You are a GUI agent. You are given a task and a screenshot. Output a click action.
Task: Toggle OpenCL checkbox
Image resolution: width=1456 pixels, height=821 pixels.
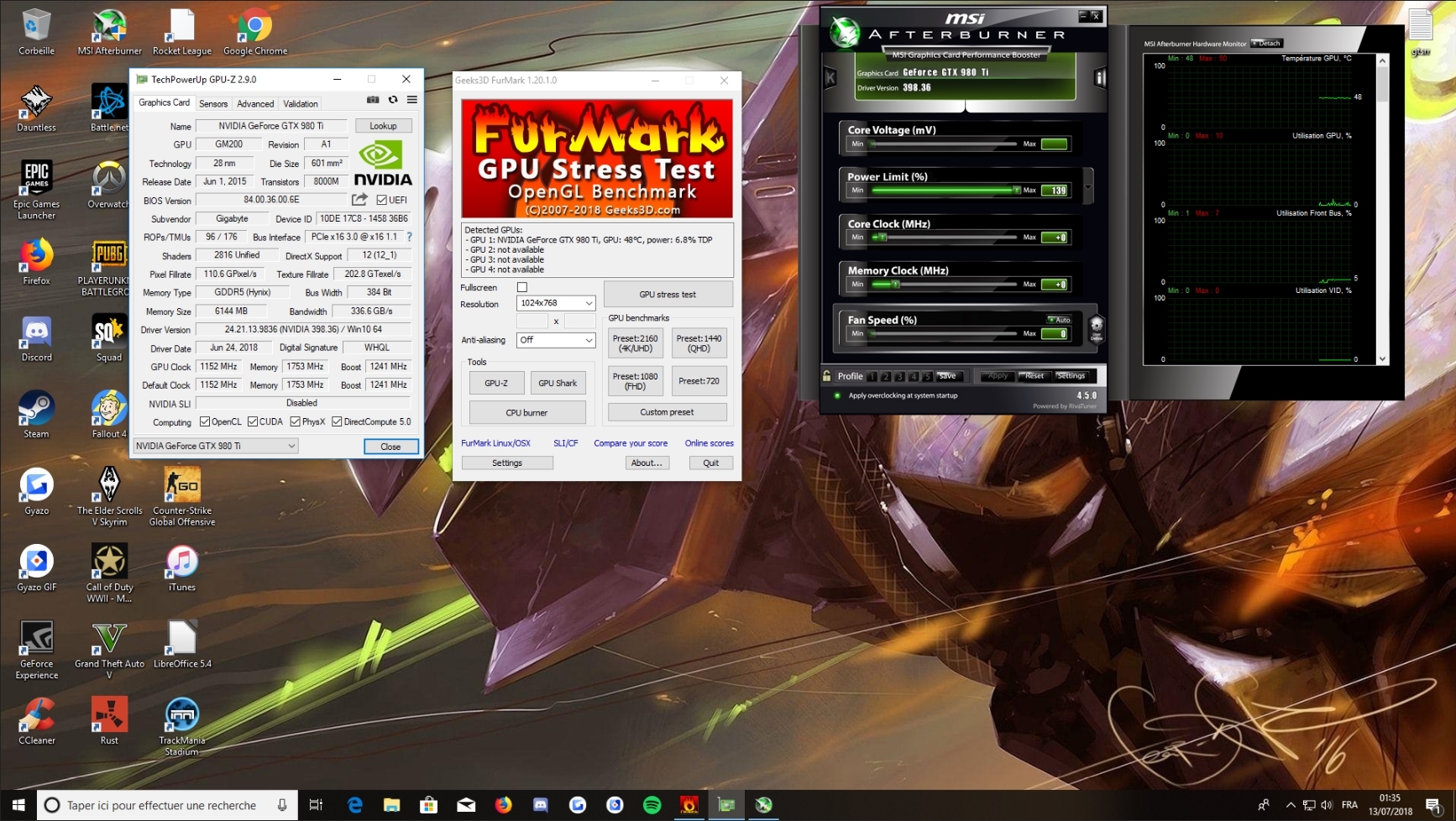tap(205, 421)
